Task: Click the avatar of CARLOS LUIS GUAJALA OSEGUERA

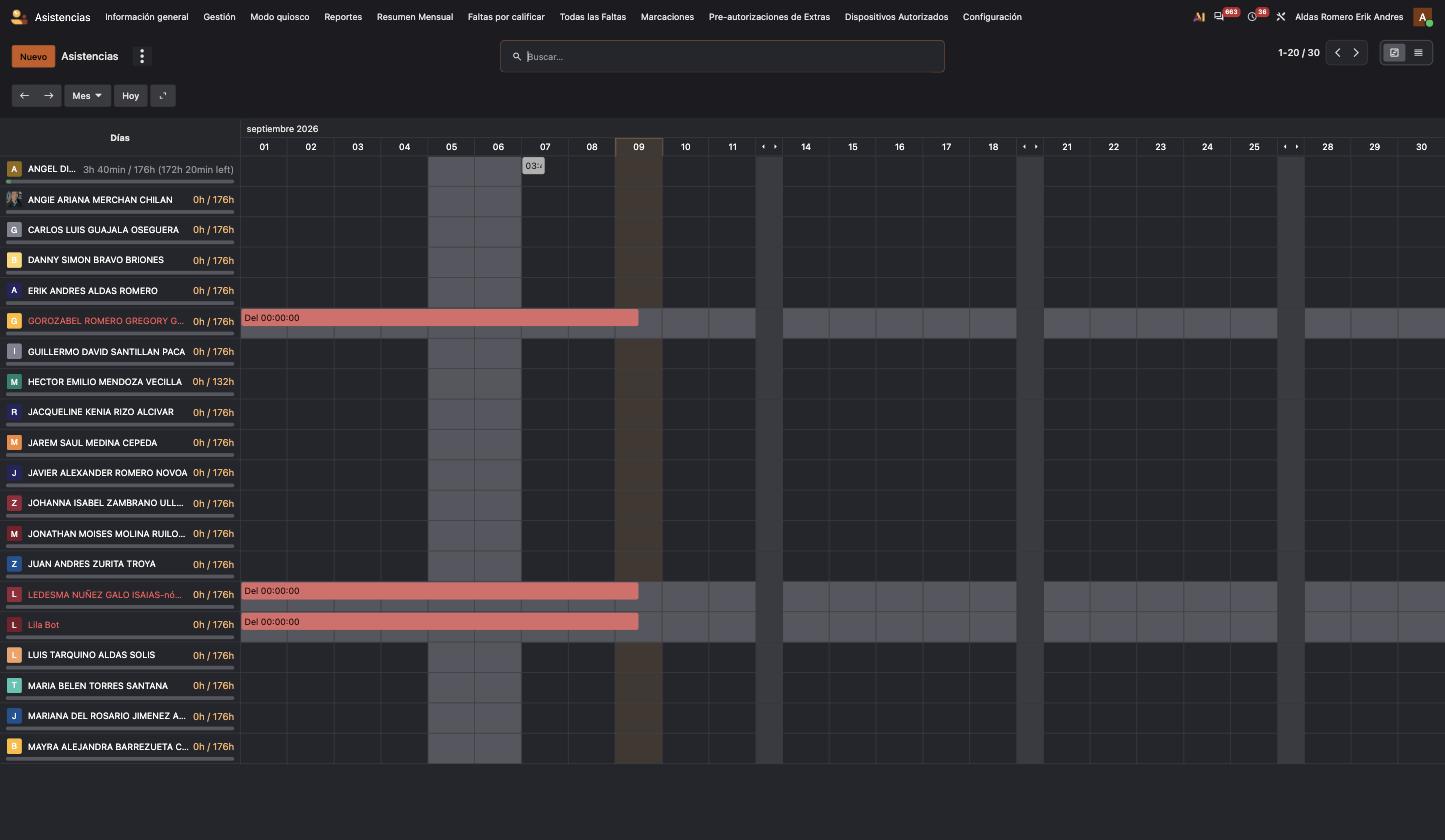Action: (14, 230)
